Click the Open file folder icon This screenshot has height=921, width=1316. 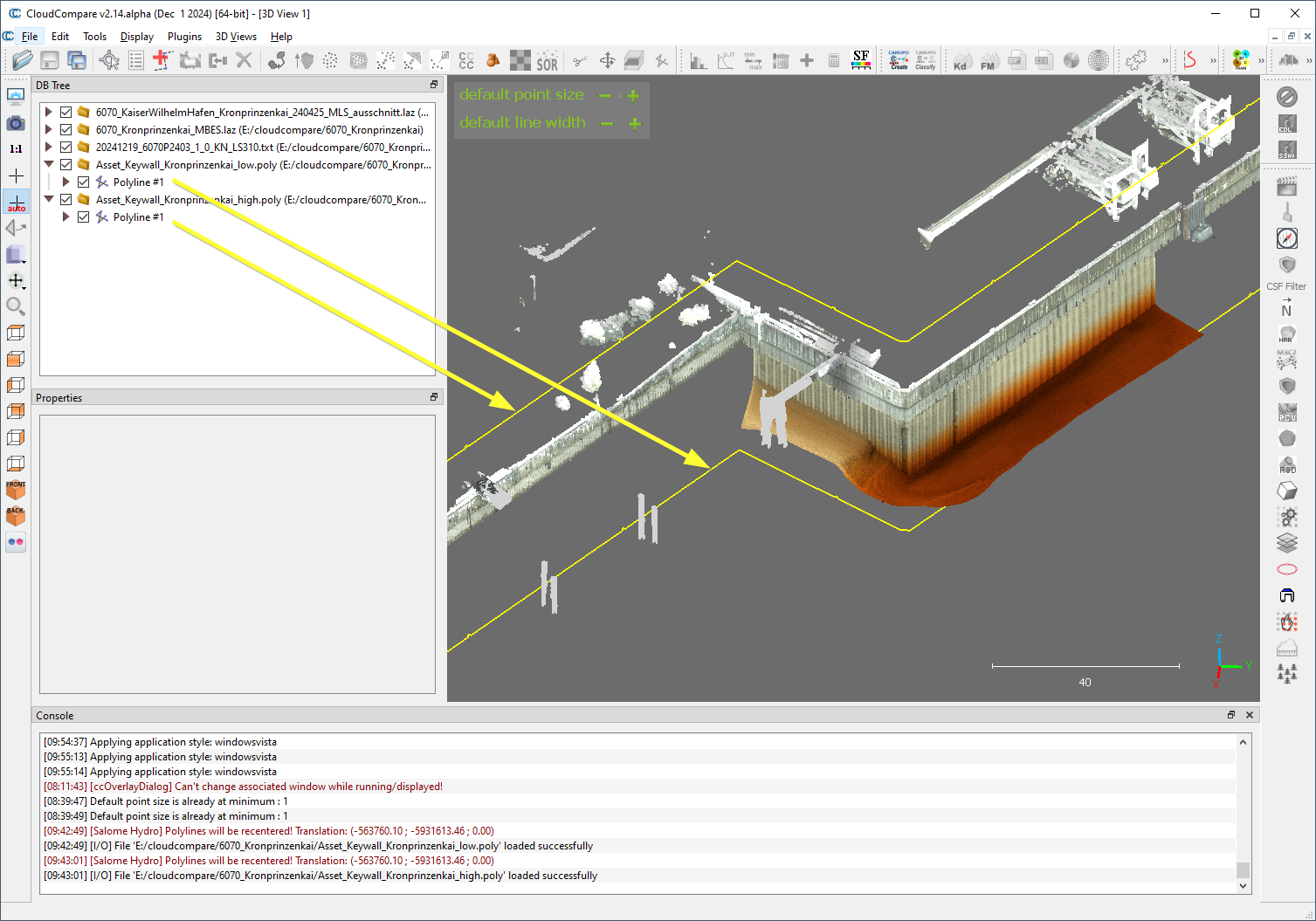pyautogui.click(x=23, y=60)
